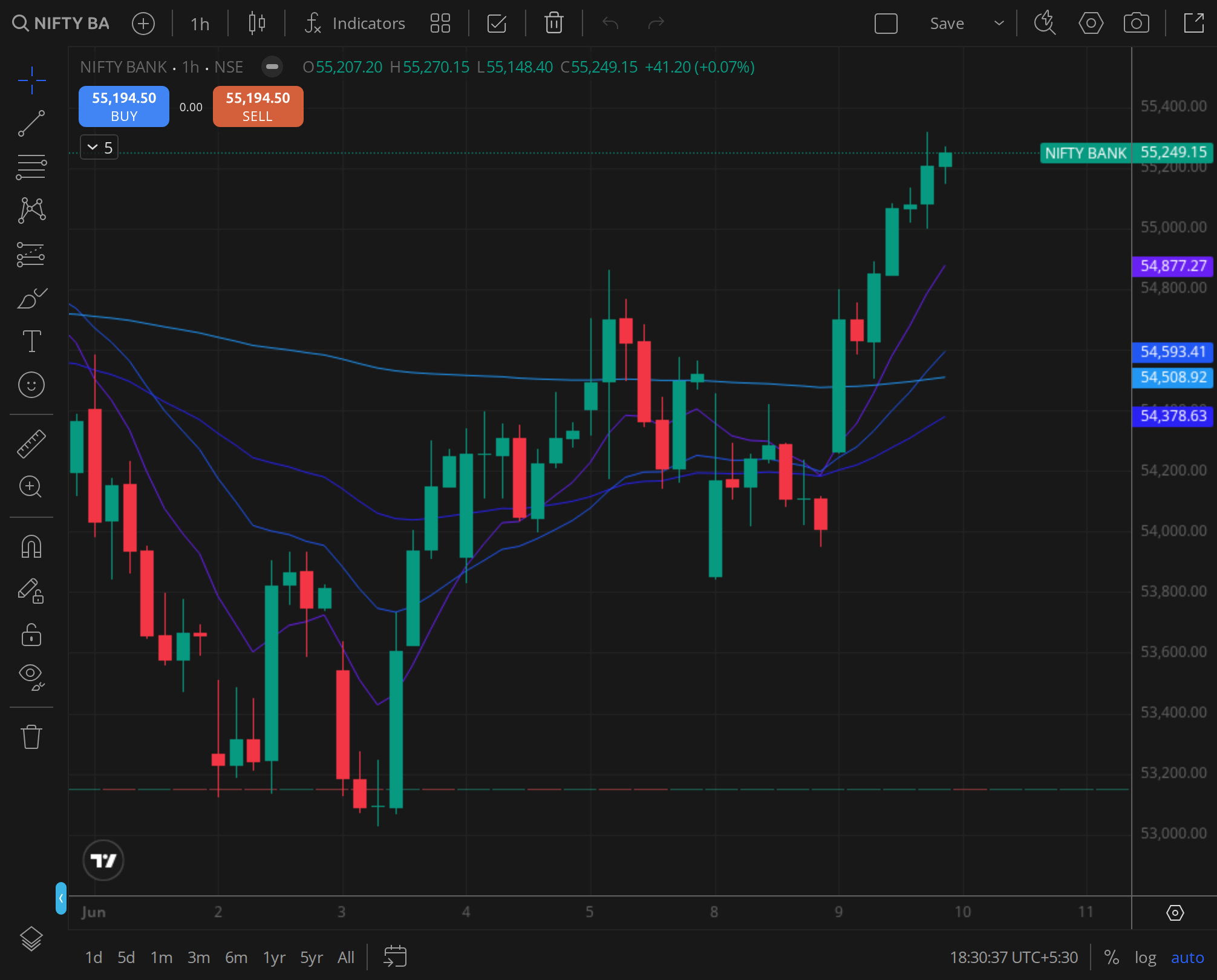This screenshot has height=980, width=1217.
Task: Select the 1yr time range
Action: 274,958
